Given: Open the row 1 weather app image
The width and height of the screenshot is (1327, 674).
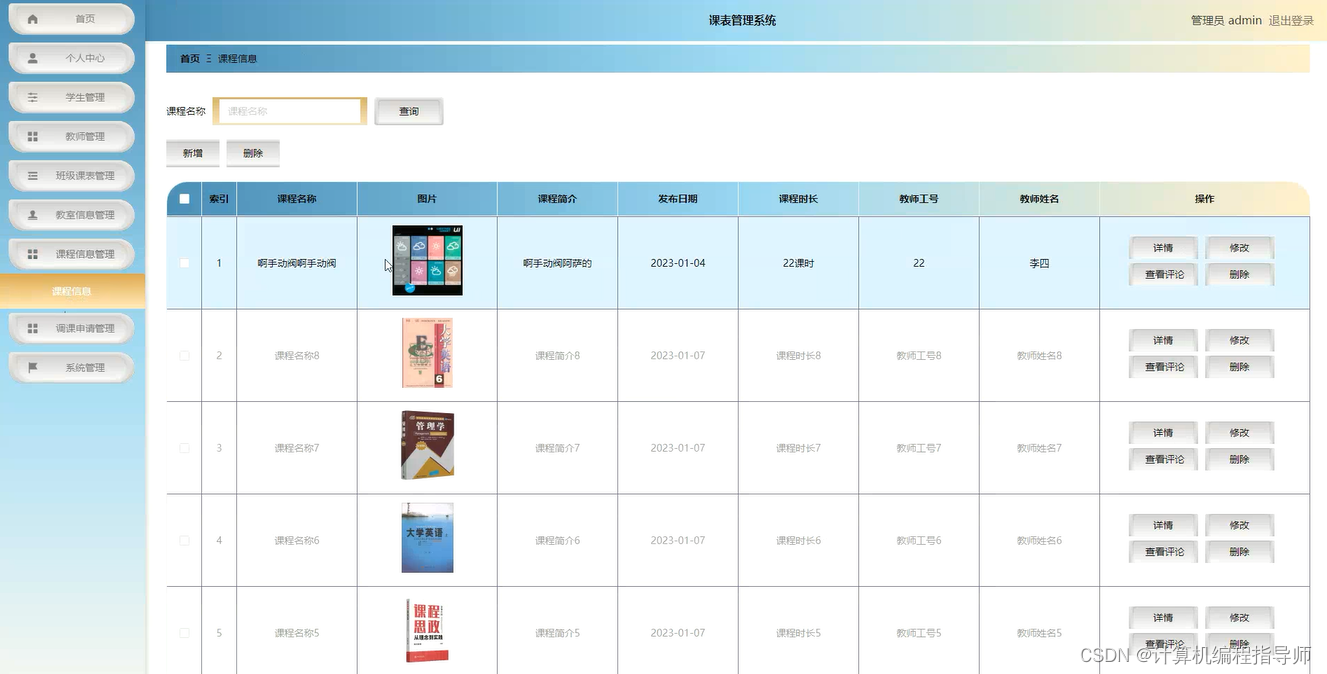Looking at the screenshot, I should 427,260.
